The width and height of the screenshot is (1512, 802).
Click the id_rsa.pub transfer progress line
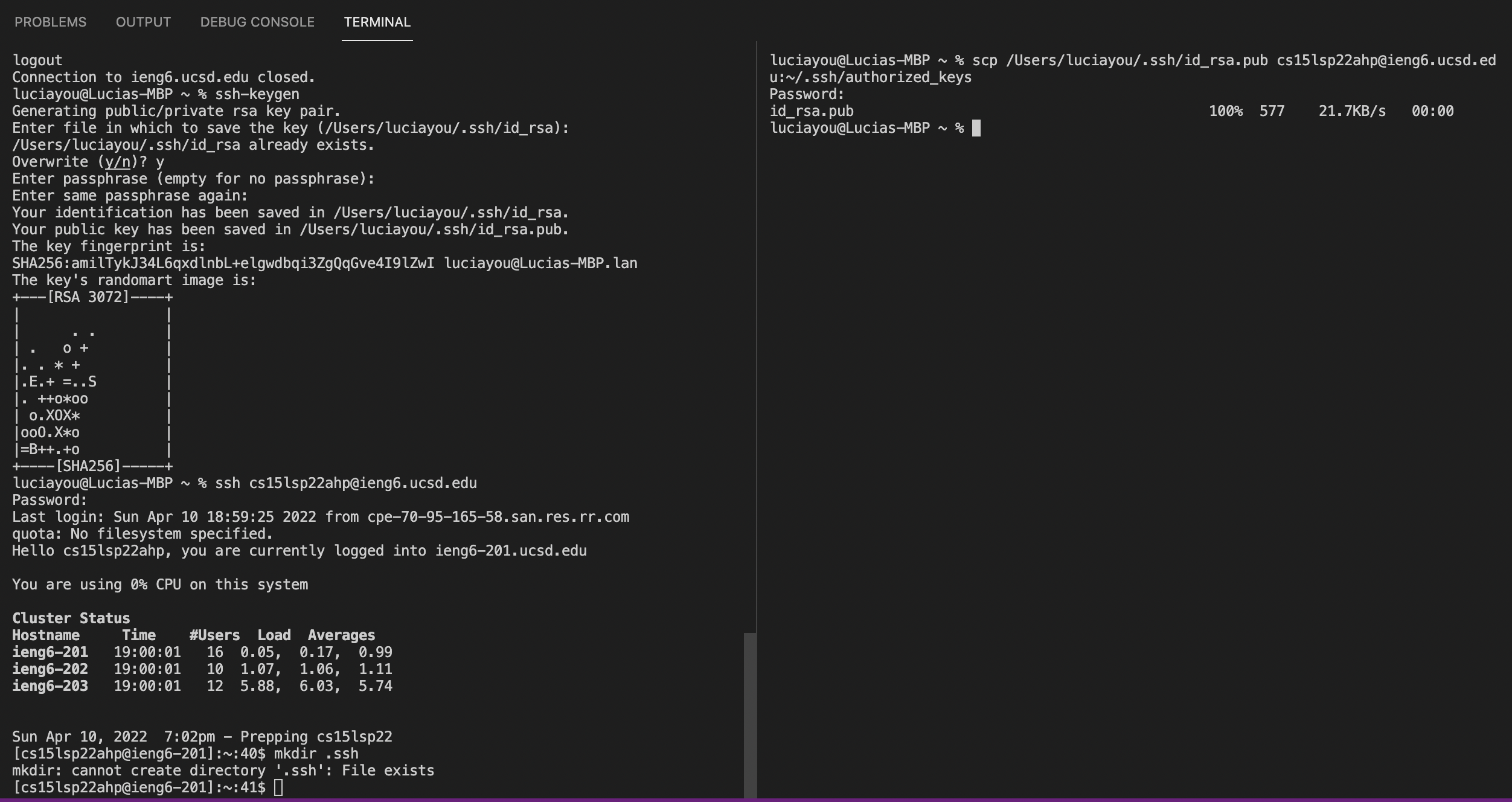coord(1027,111)
